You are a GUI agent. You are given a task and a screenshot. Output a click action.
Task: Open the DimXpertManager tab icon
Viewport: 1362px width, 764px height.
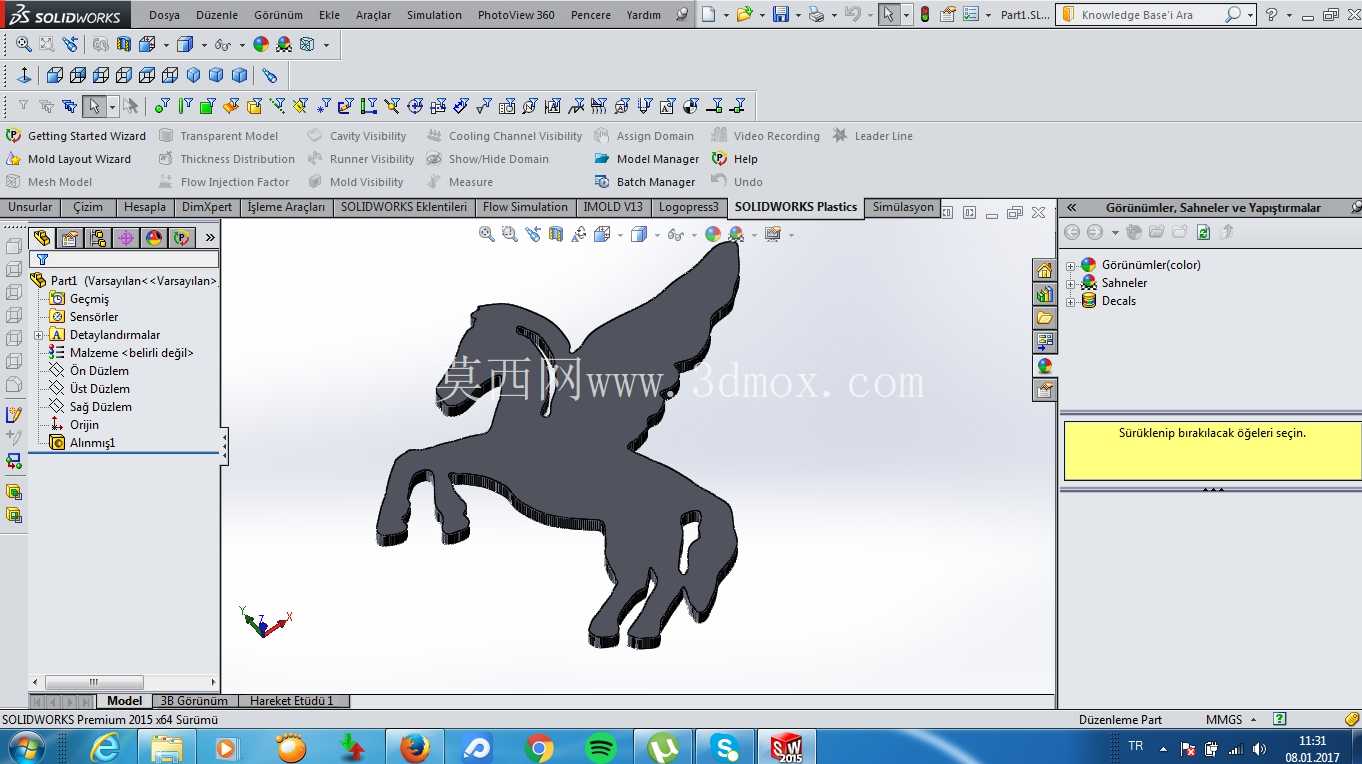point(125,237)
